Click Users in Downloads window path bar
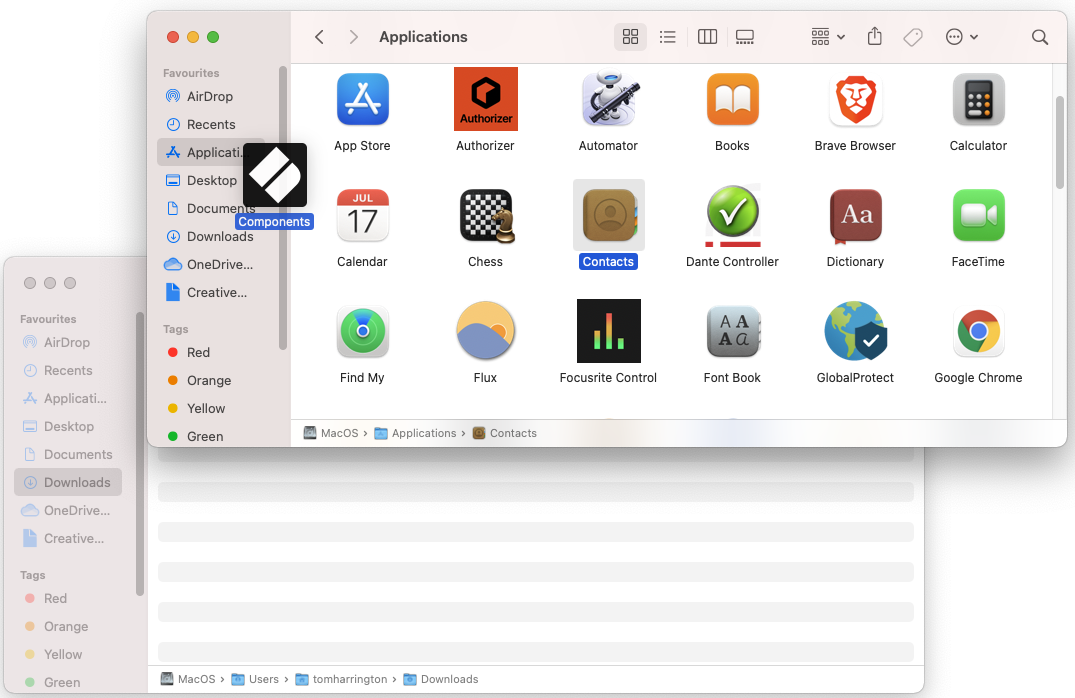 click(256, 679)
